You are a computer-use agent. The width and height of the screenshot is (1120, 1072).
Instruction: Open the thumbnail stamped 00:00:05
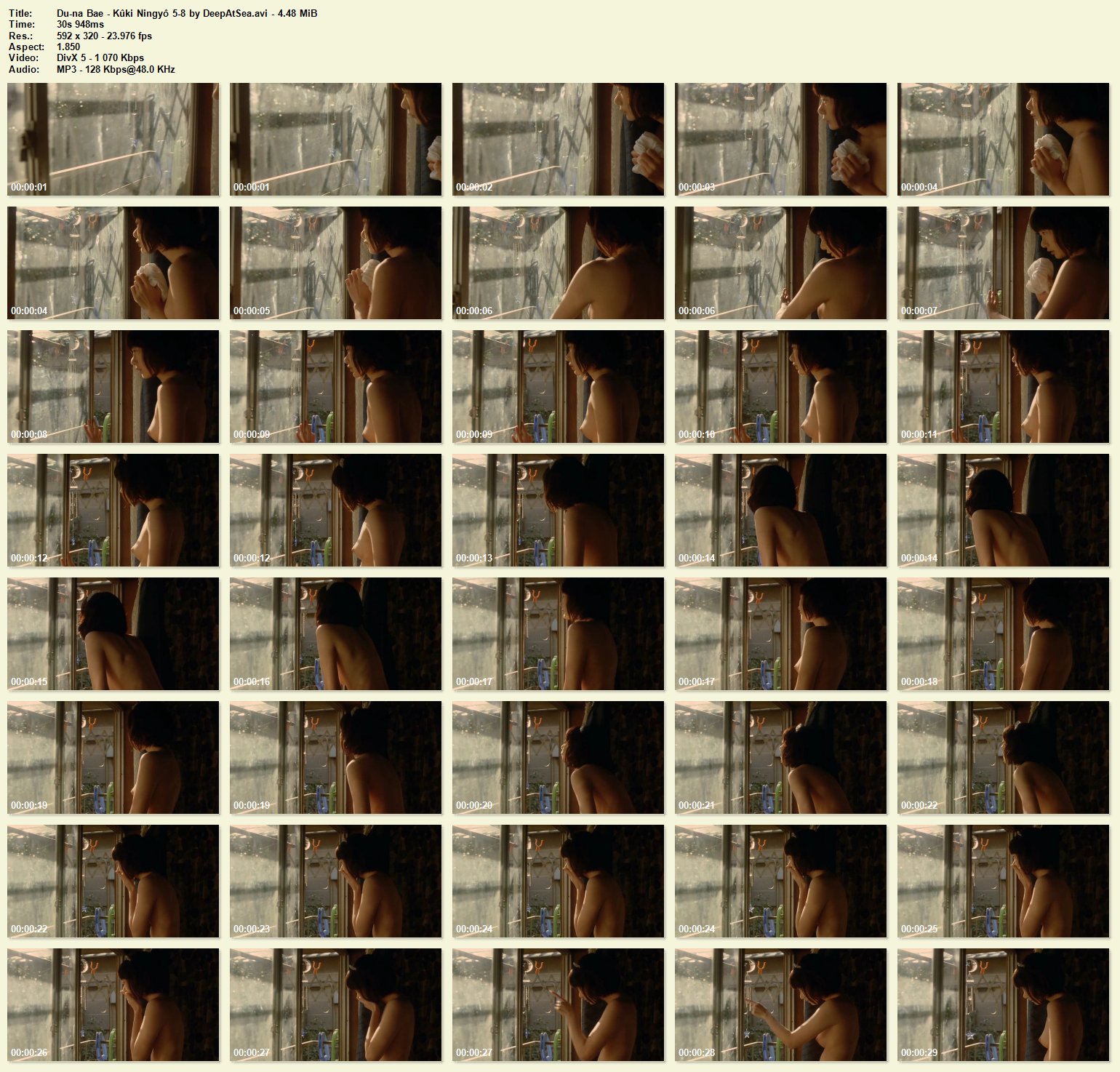(x=335, y=263)
